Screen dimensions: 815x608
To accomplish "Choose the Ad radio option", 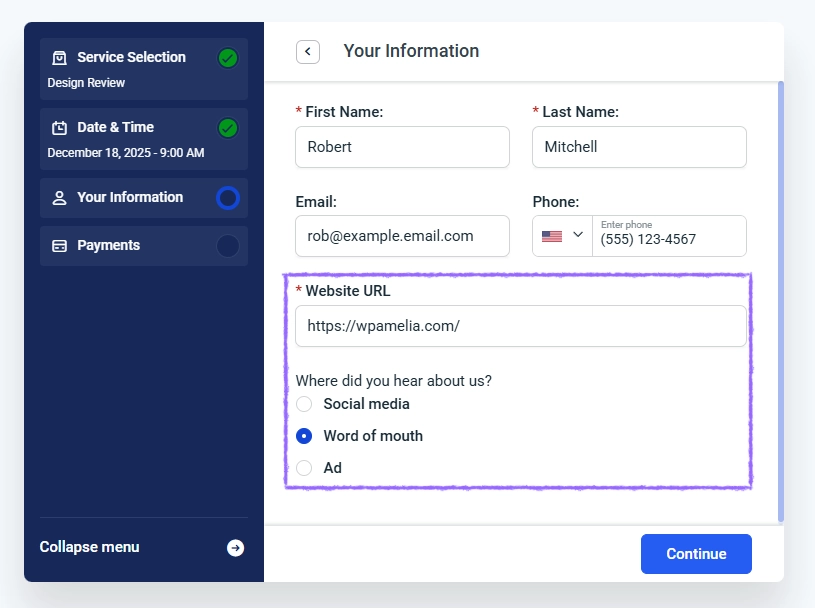I will coord(304,468).
